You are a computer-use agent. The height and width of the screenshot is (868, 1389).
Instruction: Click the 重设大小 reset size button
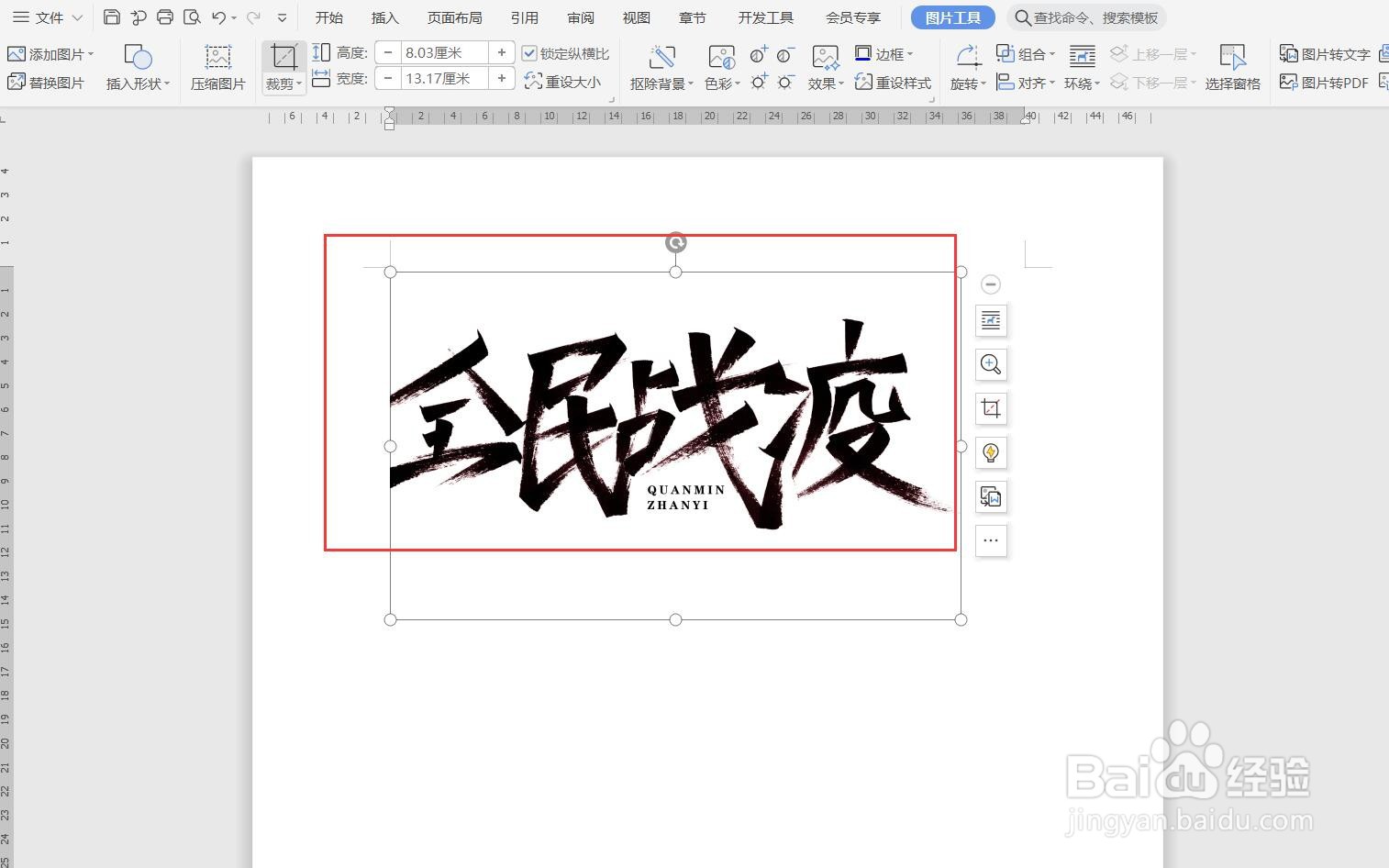coord(564,82)
